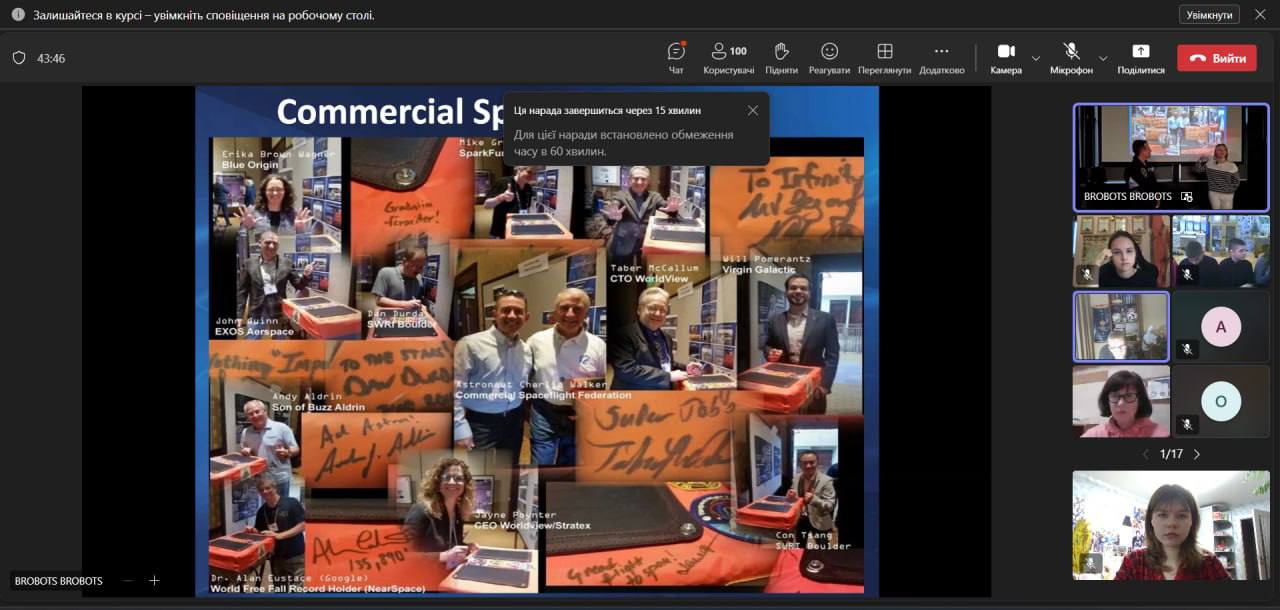Leave the meeting with Вийти button

(1217, 58)
